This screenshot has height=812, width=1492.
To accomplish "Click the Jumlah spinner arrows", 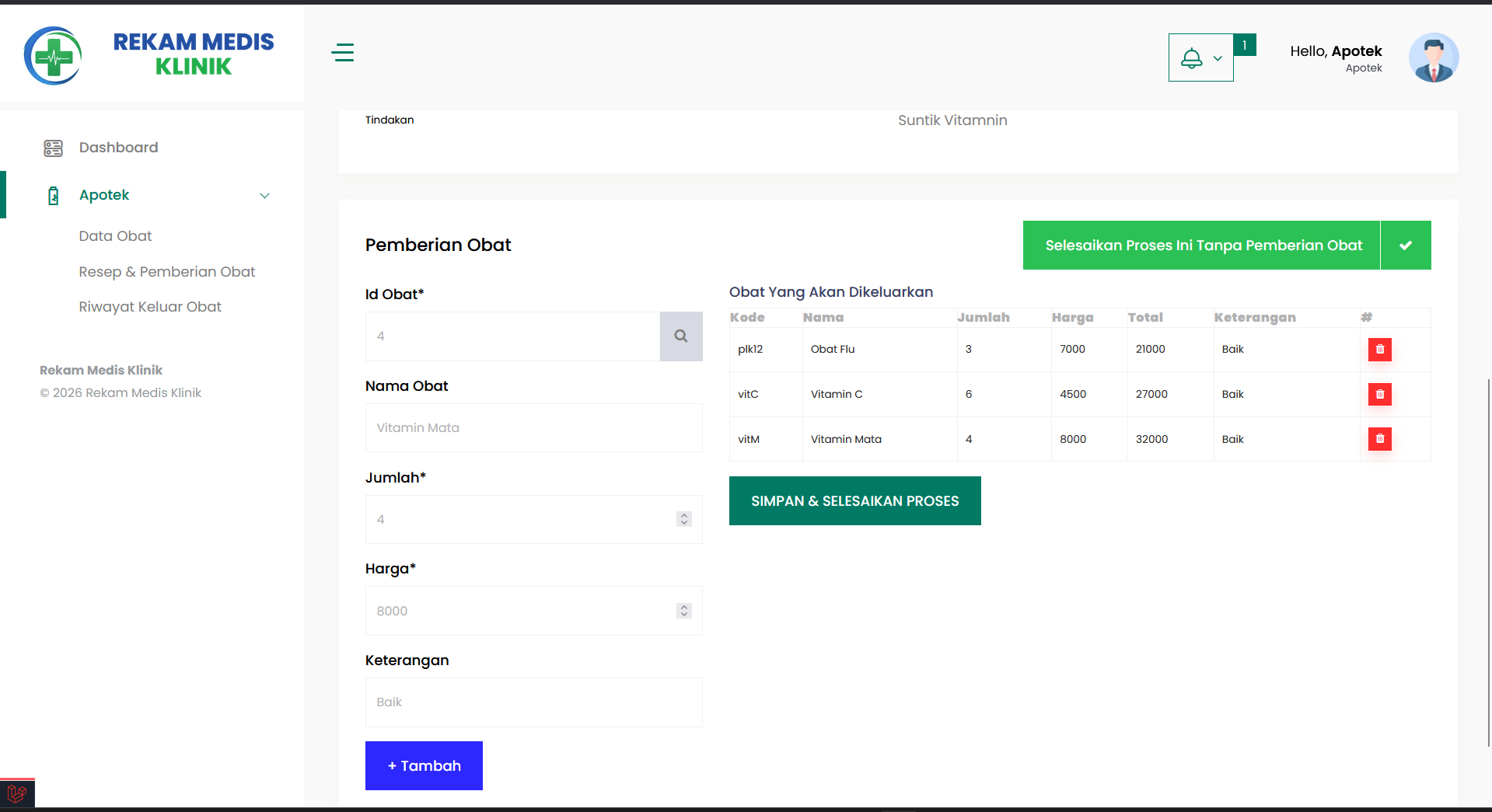I will tap(684, 519).
